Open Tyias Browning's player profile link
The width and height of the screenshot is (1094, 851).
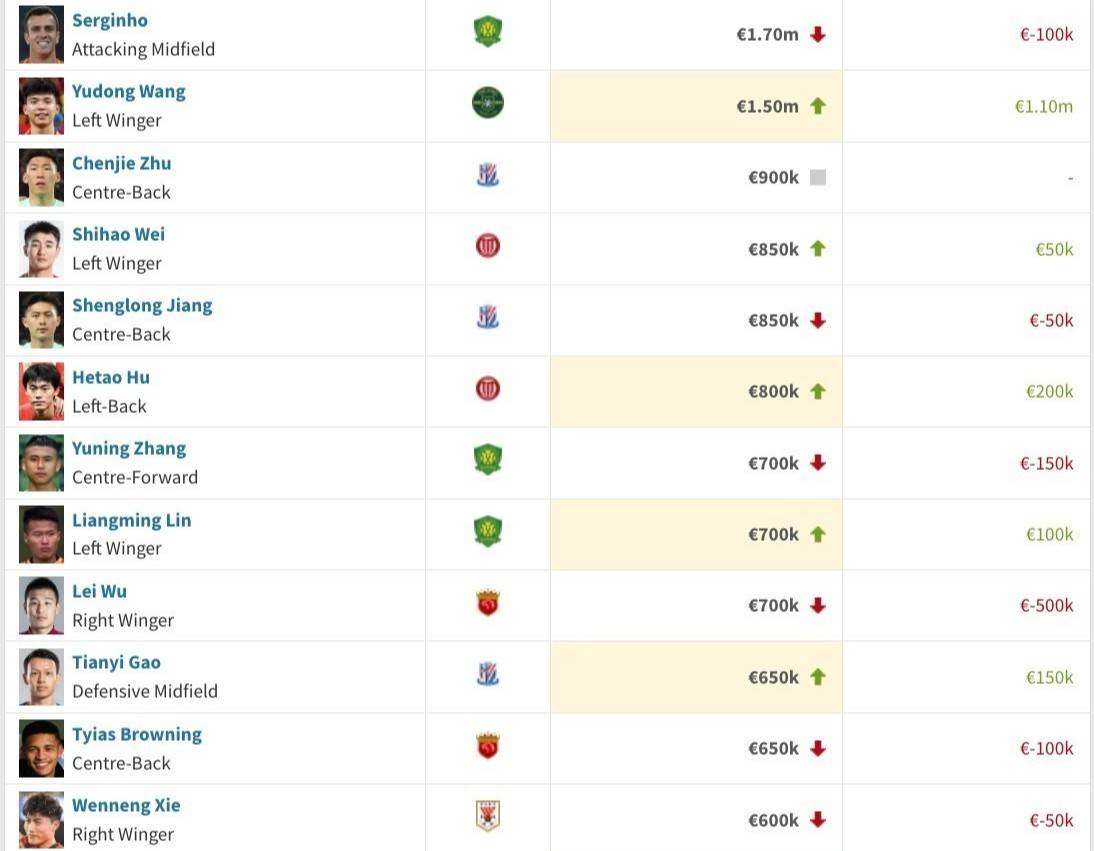137,735
